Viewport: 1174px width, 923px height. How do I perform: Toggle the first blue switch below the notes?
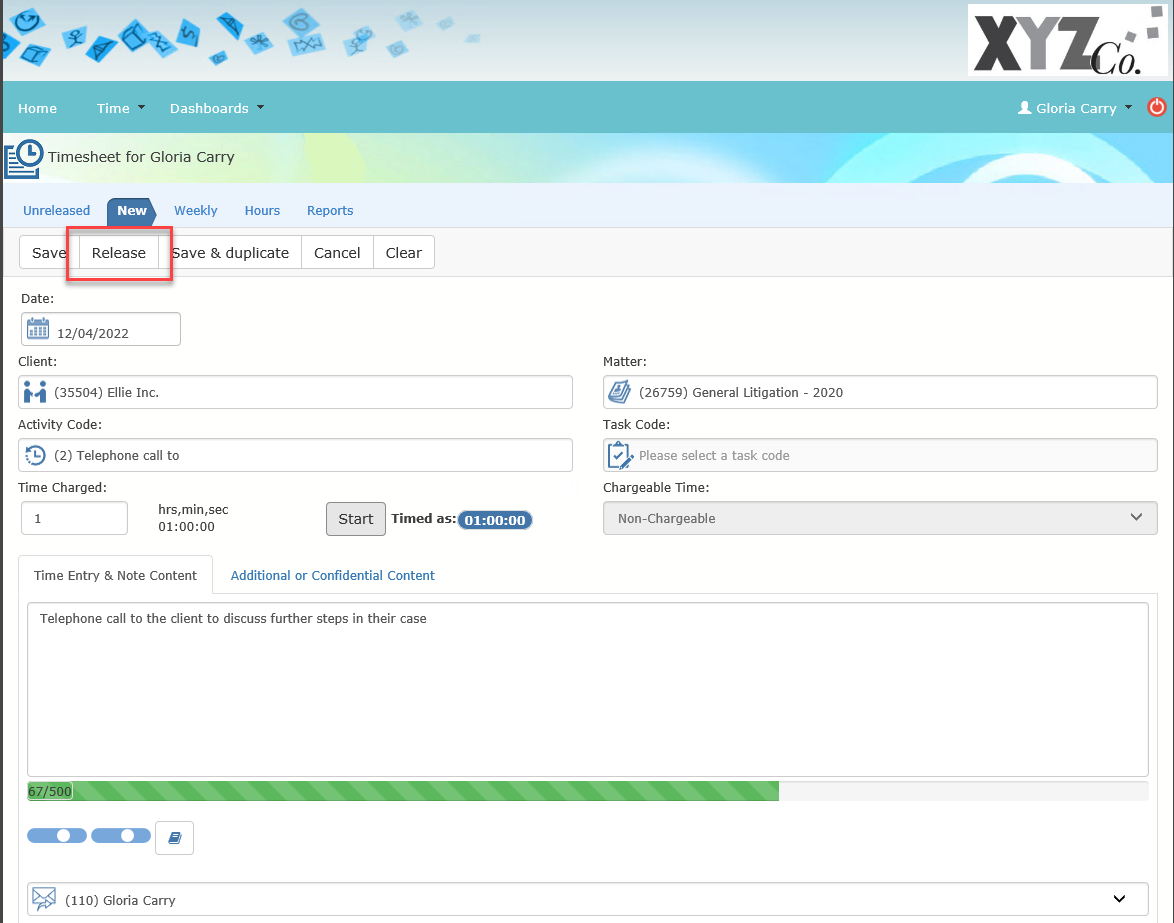(x=57, y=835)
